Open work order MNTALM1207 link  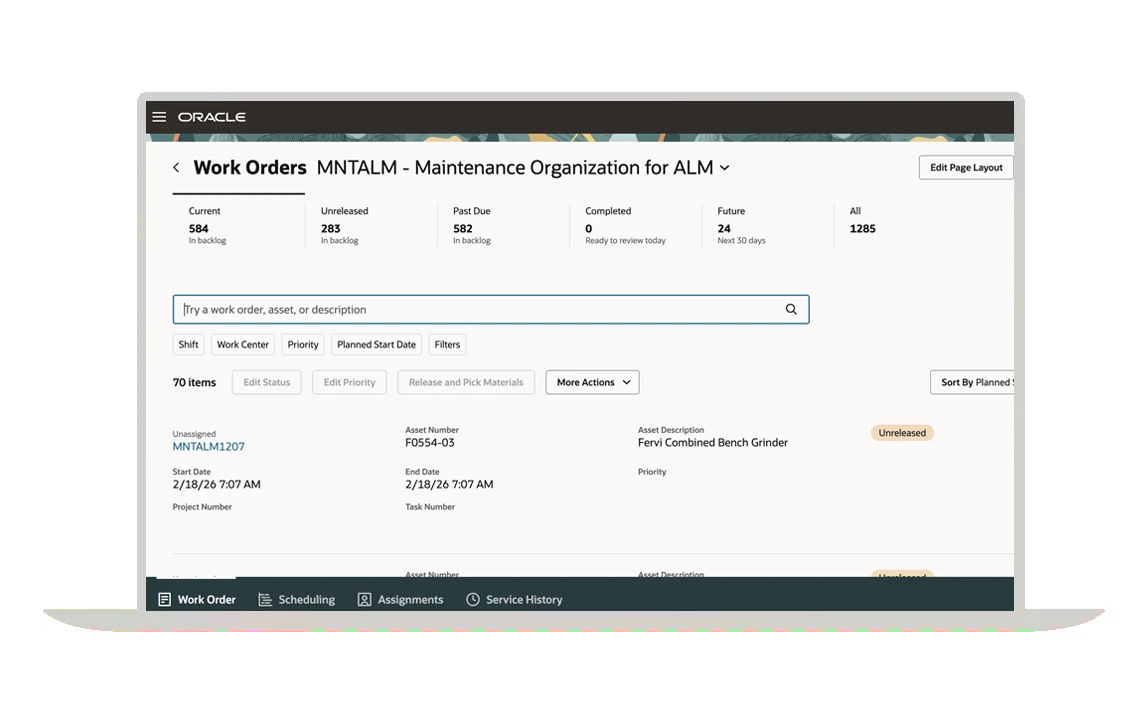tap(208, 447)
